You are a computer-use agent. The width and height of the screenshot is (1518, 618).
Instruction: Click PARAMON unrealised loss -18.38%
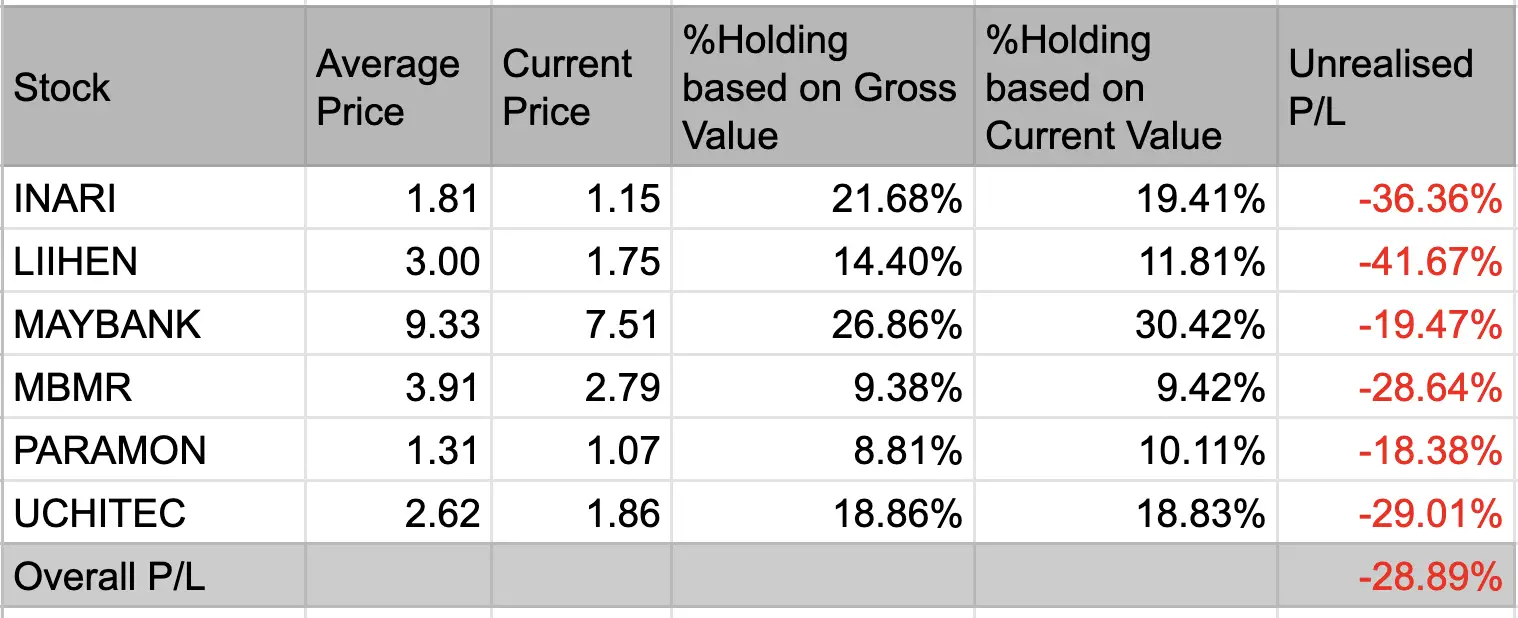[x=1398, y=450]
